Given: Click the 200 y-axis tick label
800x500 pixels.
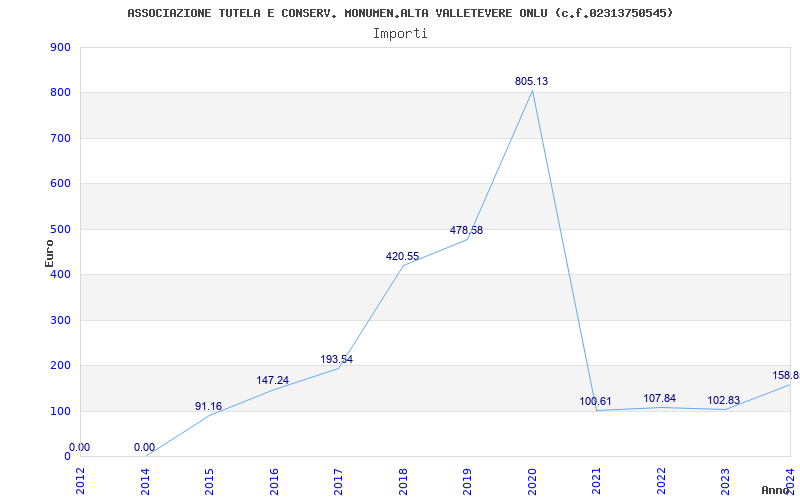Looking at the screenshot, I should (x=60, y=366).
